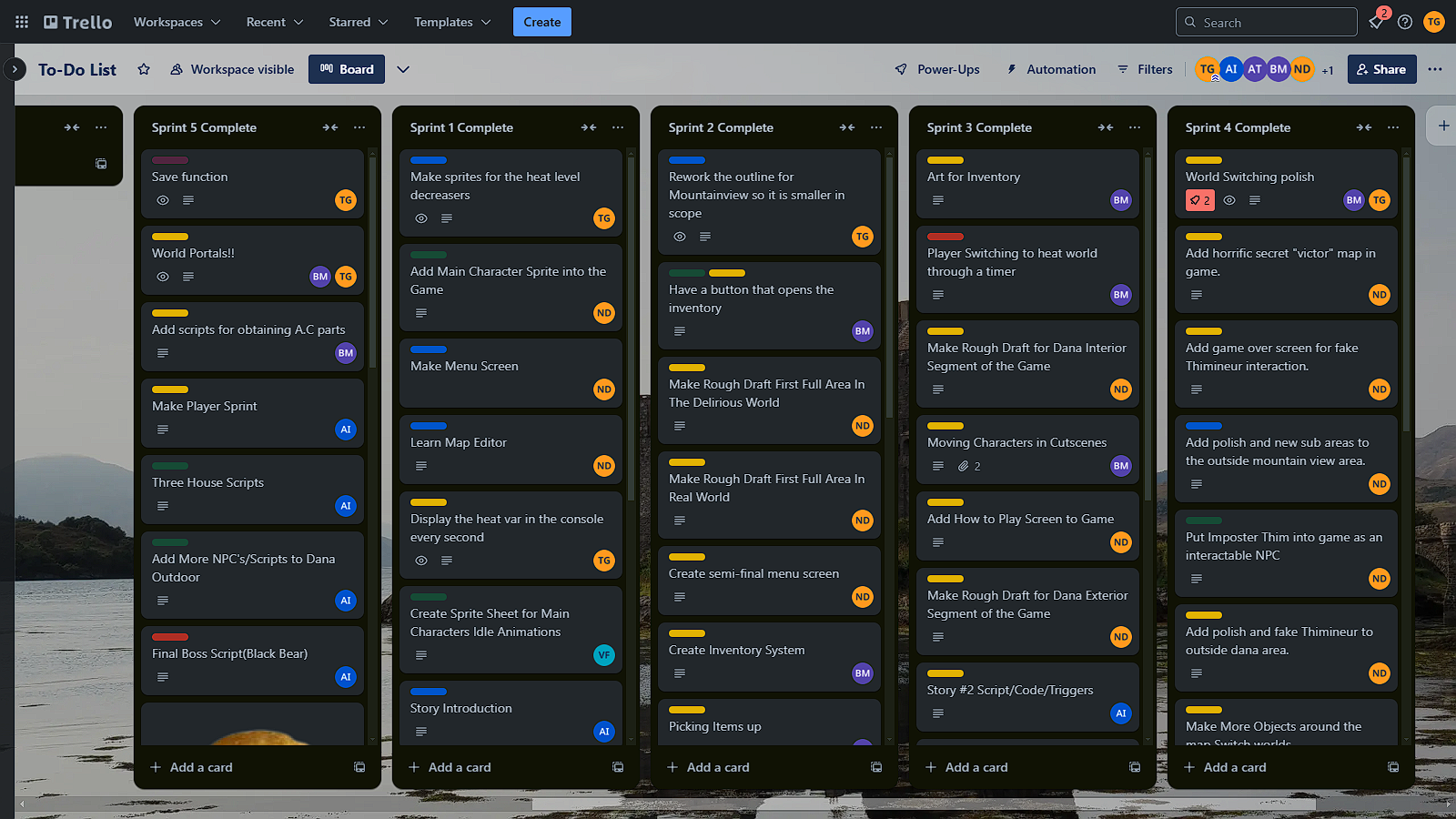Toggle watch eye on World Portals card
This screenshot has height=819, width=1456.
point(163,277)
